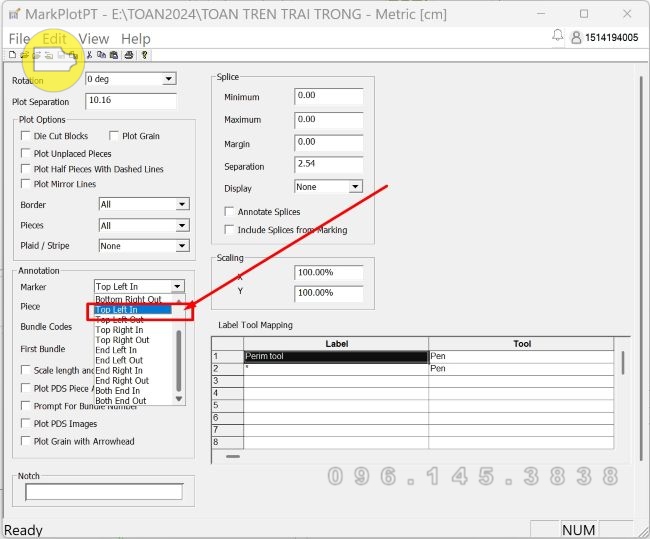Image resolution: width=650 pixels, height=539 pixels.
Task: Click the Copy toolbar icon
Action: coord(101,55)
